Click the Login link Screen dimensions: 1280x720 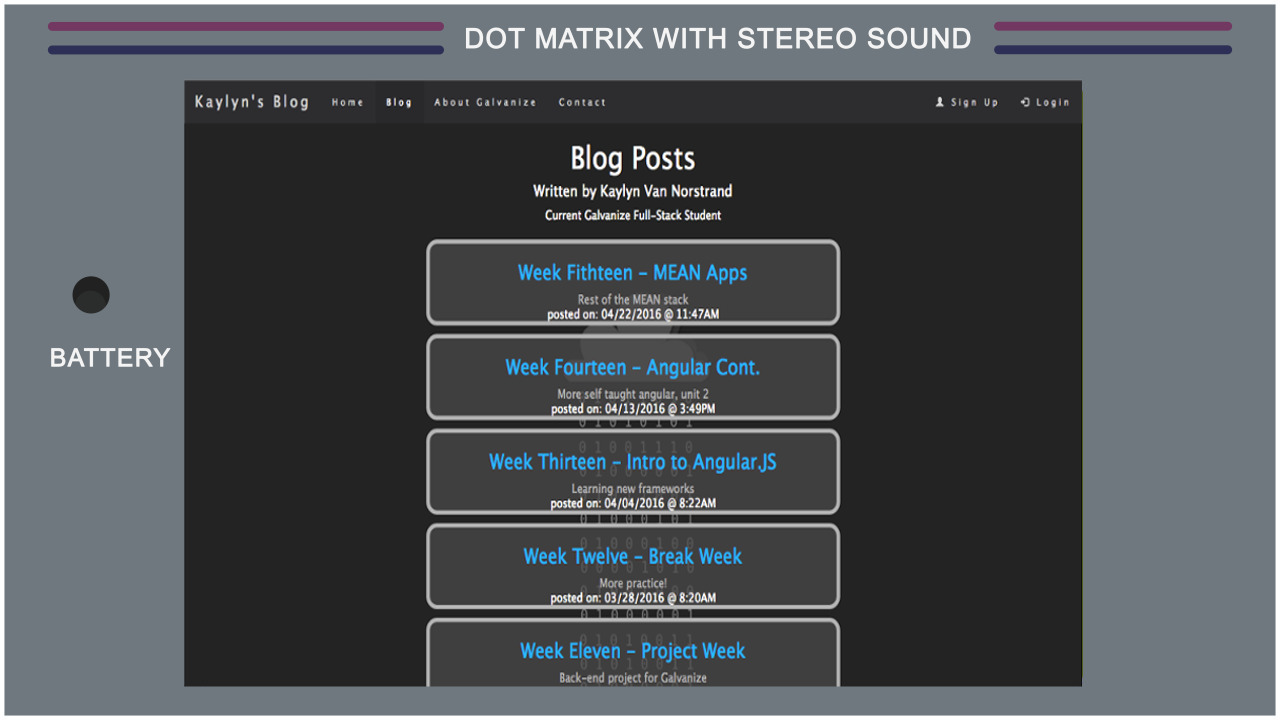point(1045,102)
